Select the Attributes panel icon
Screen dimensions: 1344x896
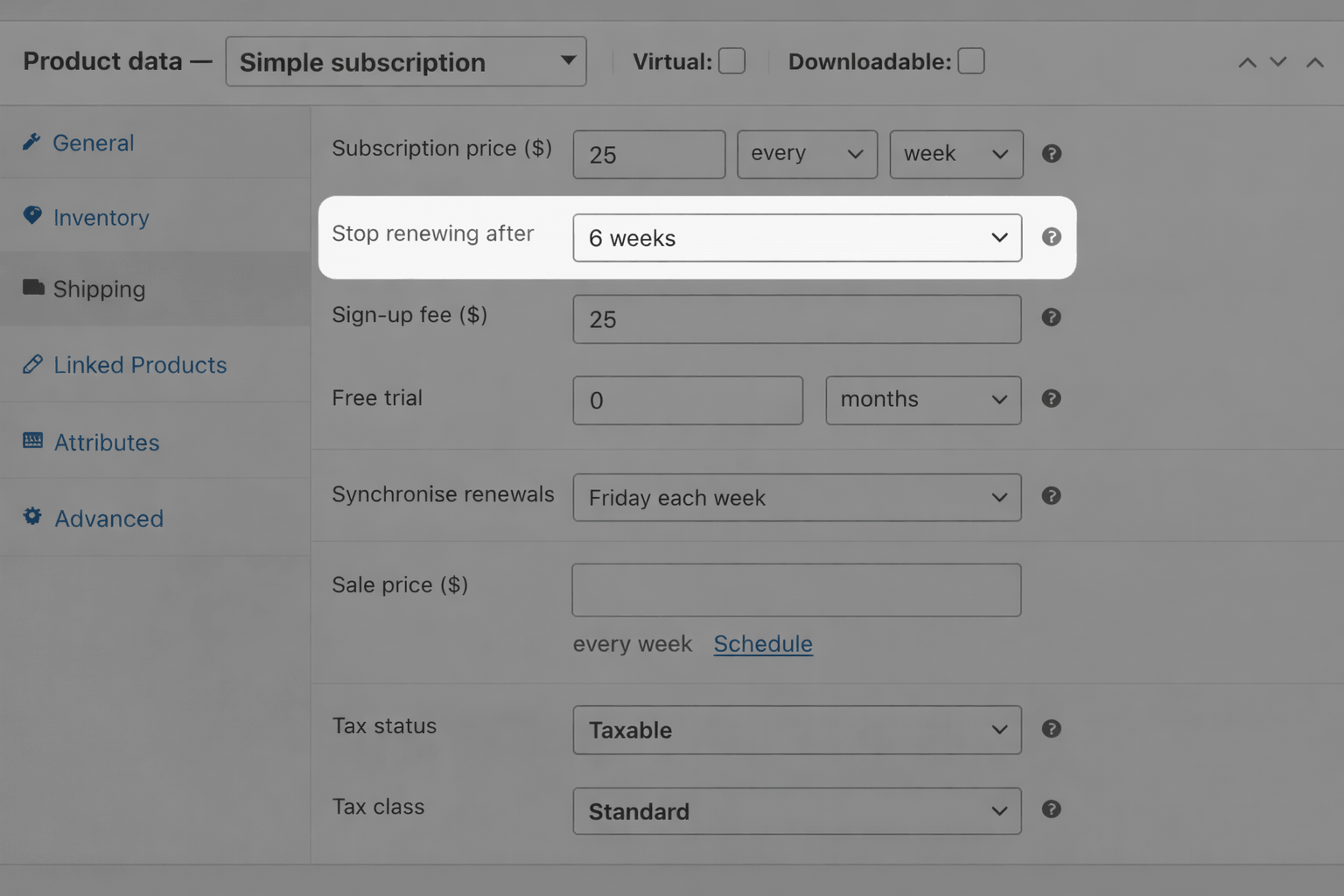coord(32,440)
